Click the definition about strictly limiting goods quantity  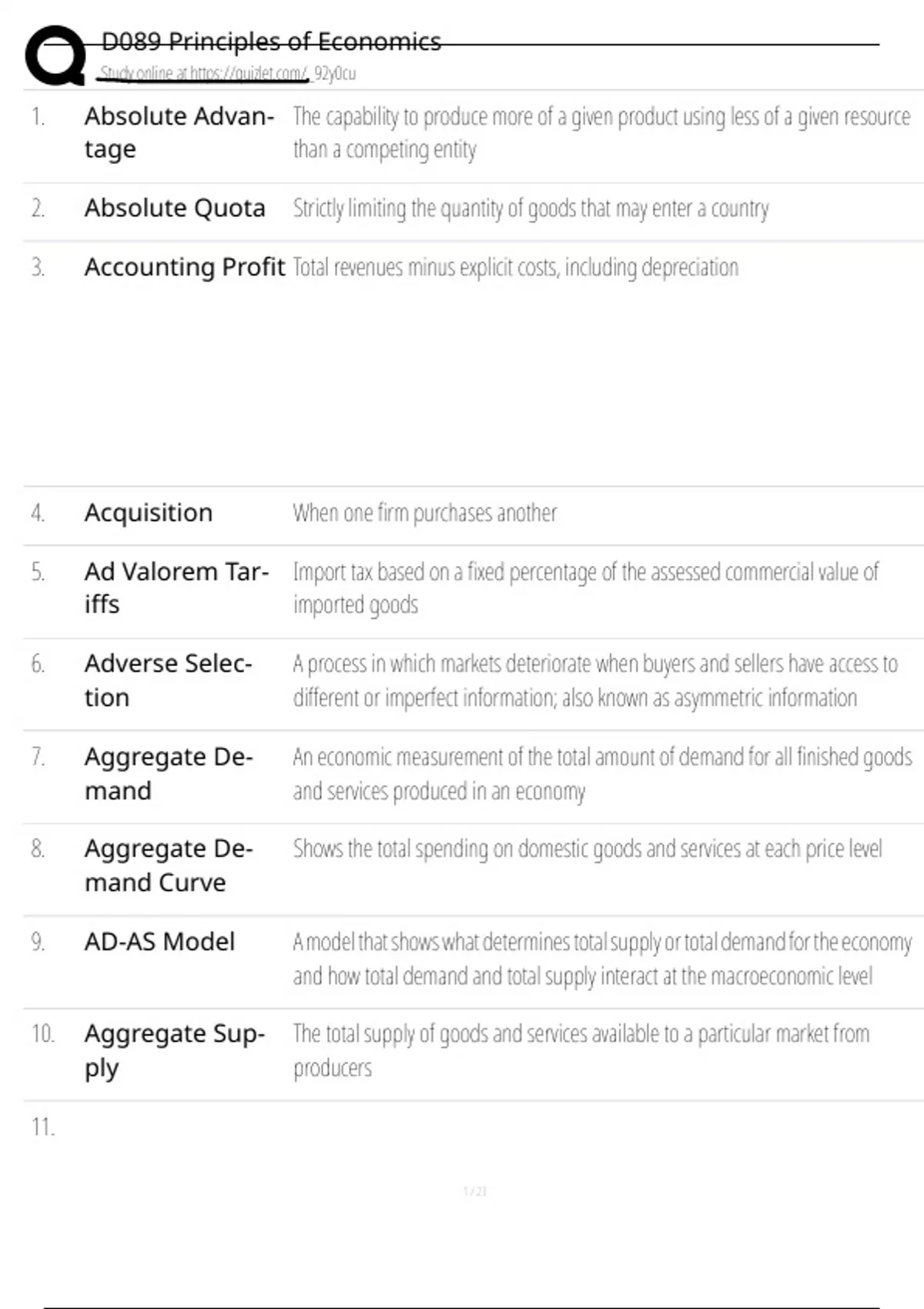click(x=531, y=209)
